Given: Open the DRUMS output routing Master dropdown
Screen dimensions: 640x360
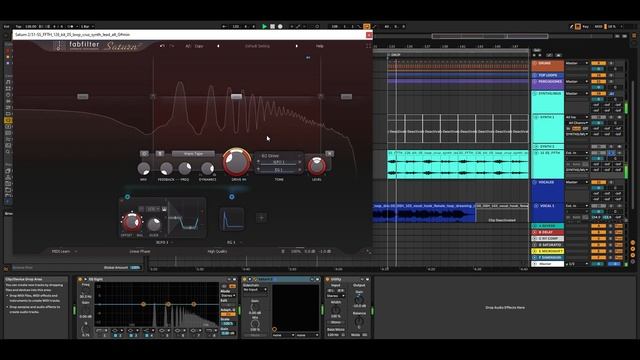Looking at the screenshot, I should [x=577, y=63].
